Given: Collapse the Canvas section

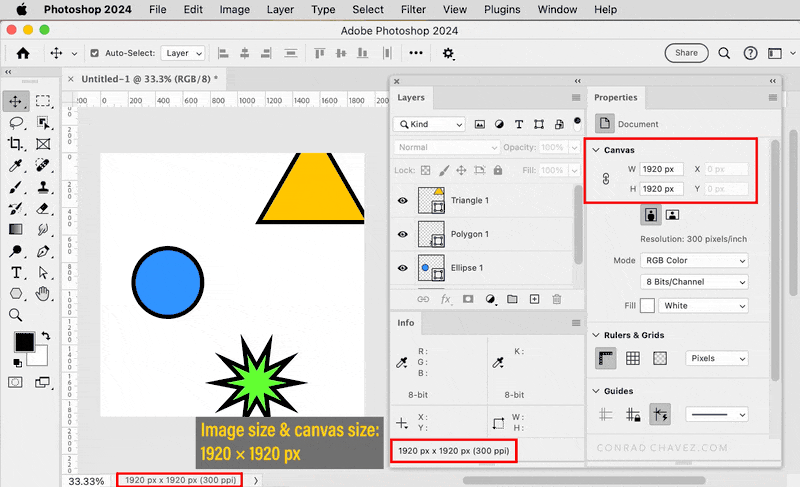Looking at the screenshot, I should [x=595, y=150].
